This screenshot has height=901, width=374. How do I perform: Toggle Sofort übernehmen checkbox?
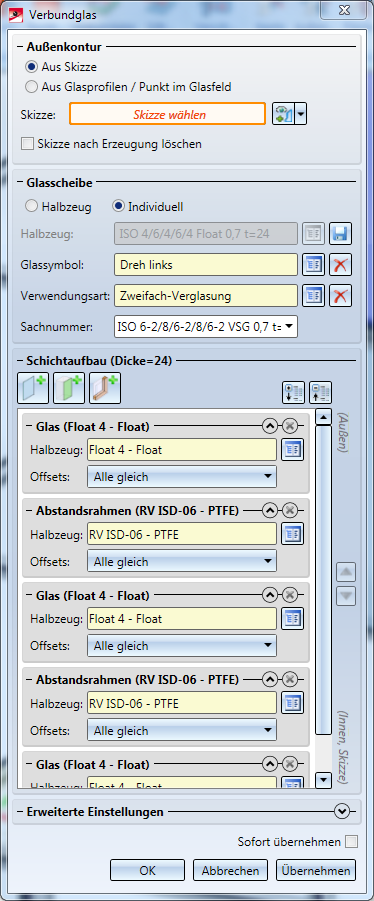(352, 842)
